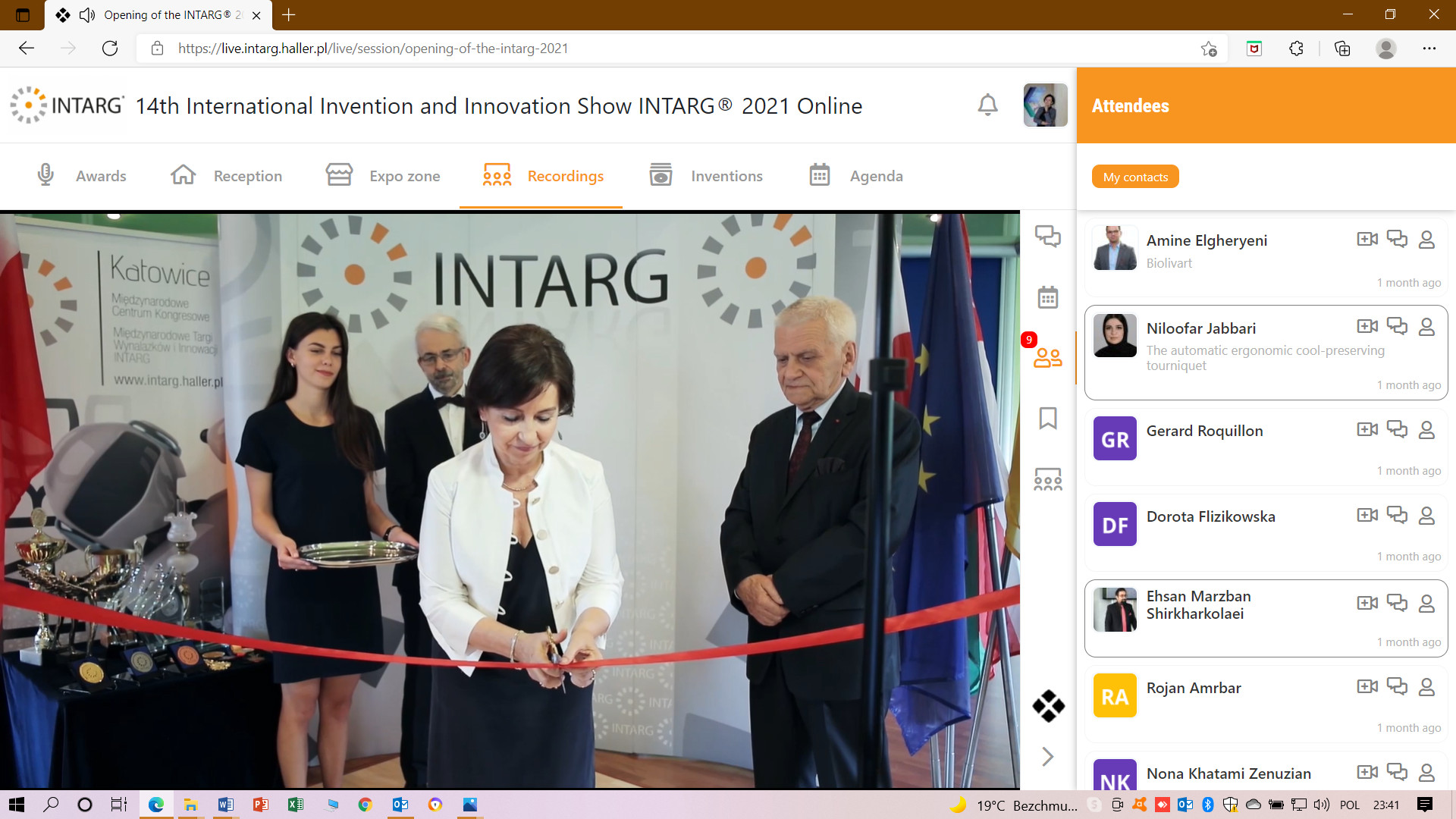Open chat with Ehsan Marzban Shirkharkolaei
1456x819 pixels.
(1397, 604)
